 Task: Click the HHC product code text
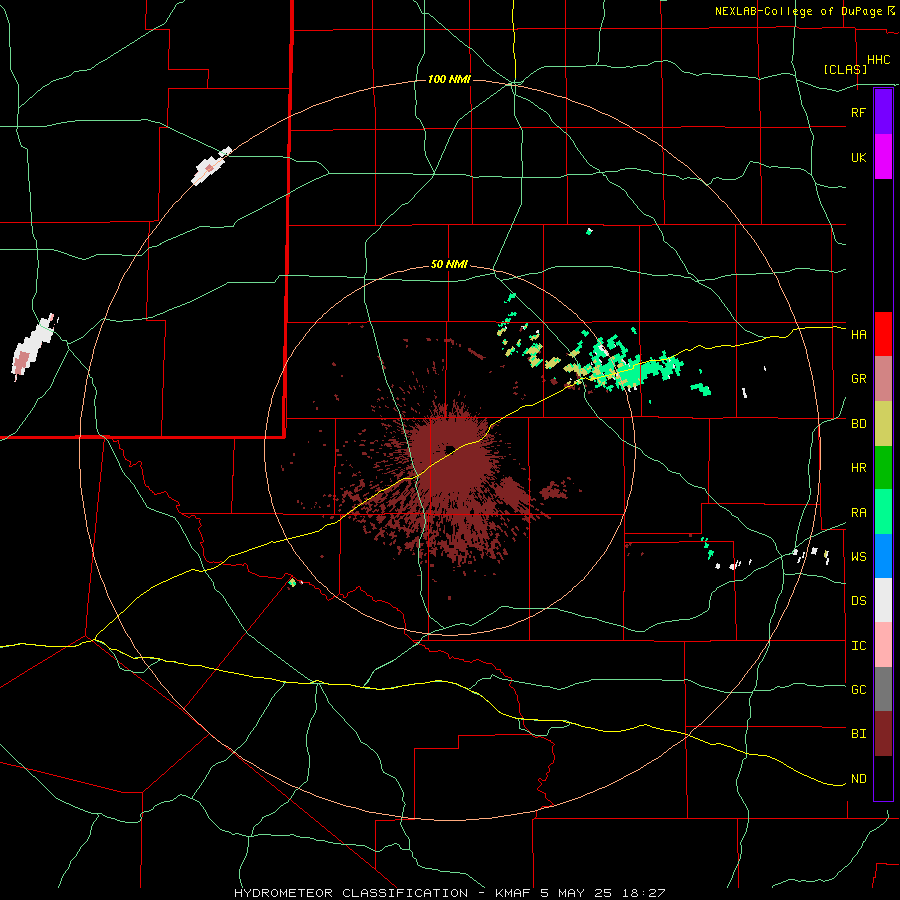point(878,60)
